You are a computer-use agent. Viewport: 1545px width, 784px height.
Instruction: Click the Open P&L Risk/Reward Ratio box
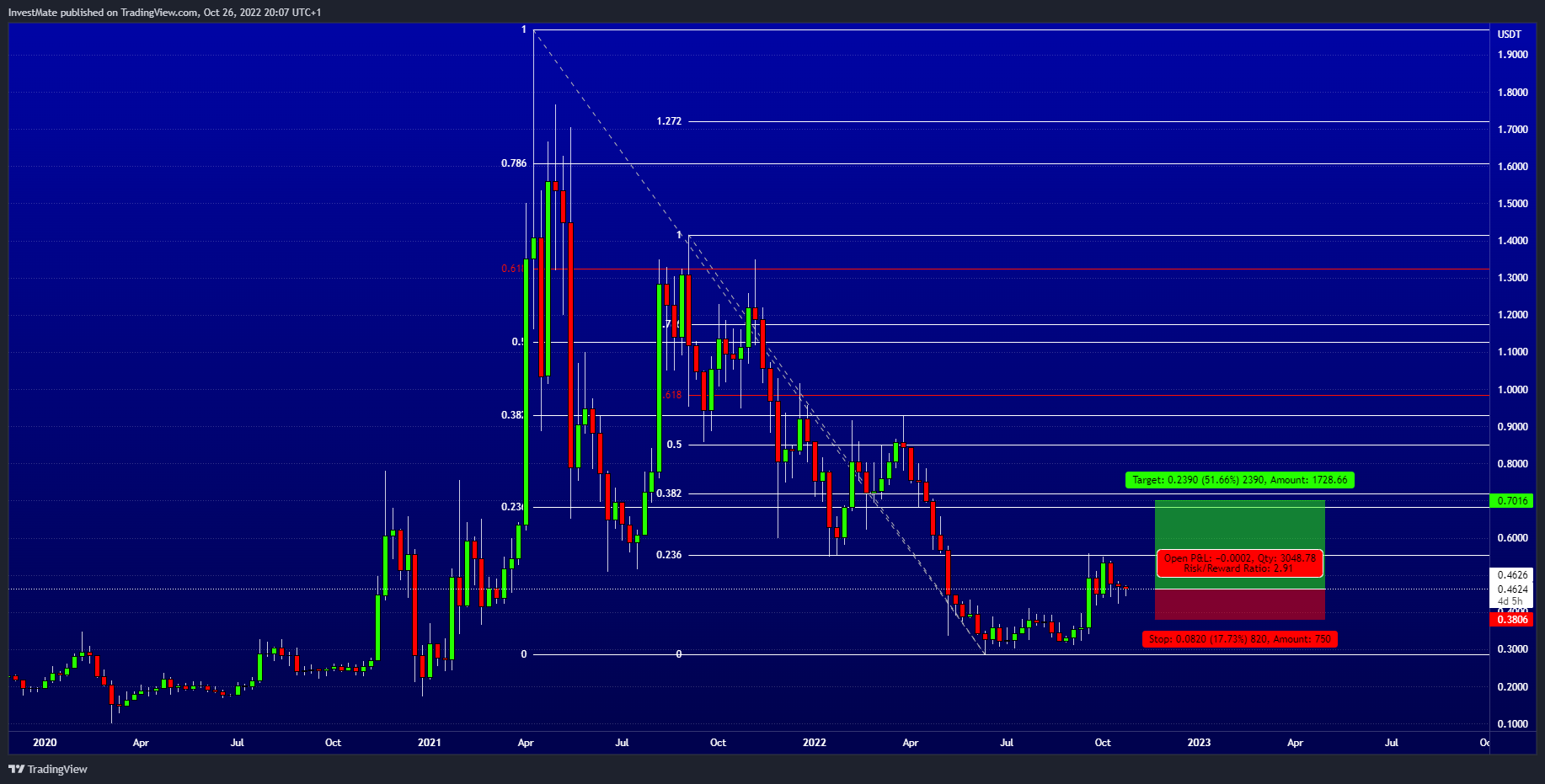(x=1239, y=563)
